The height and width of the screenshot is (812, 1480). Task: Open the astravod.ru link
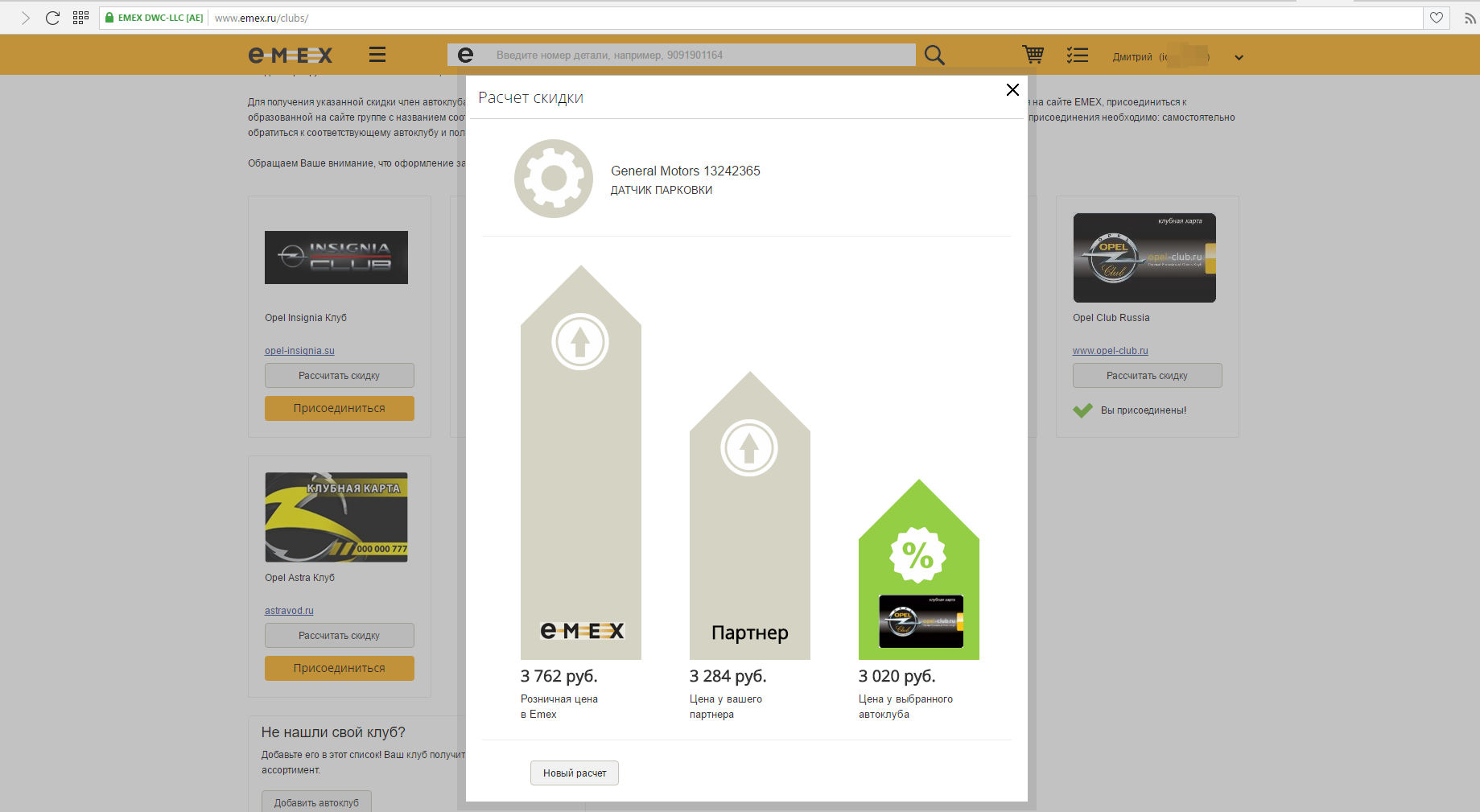(289, 611)
